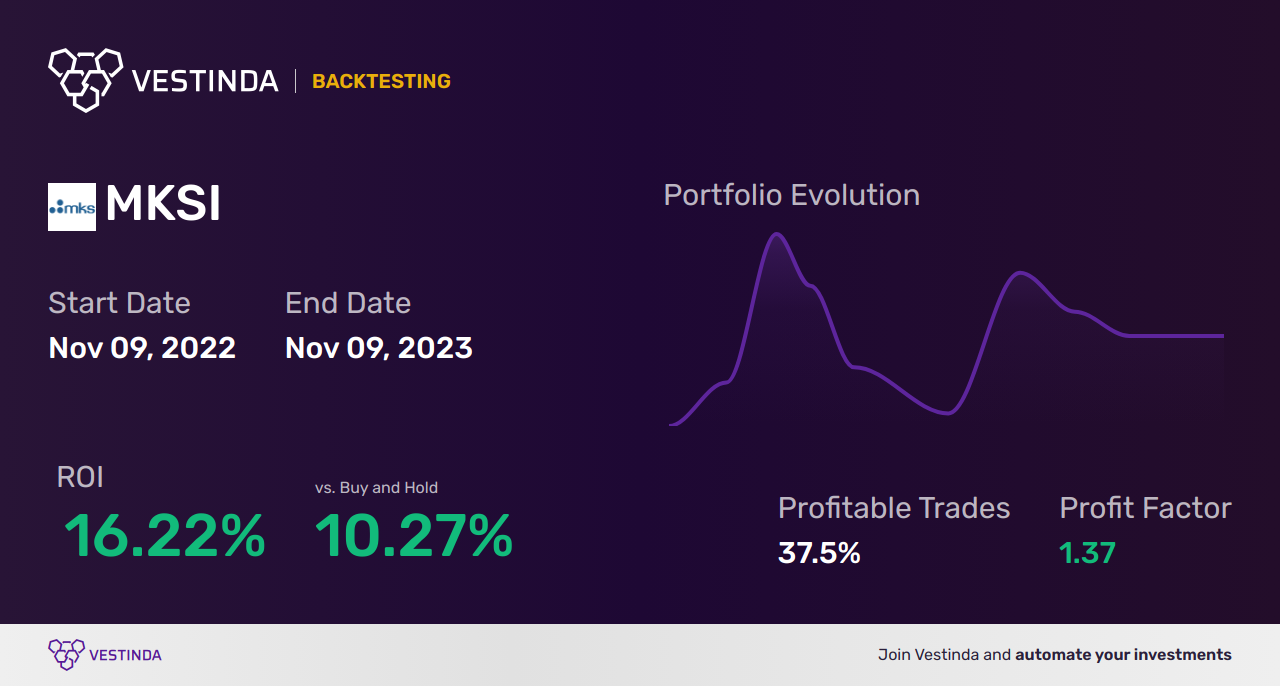Click the Portfolio Evolution chart title
Image resolution: width=1280 pixels, height=686 pixels.
click(791, 195)
